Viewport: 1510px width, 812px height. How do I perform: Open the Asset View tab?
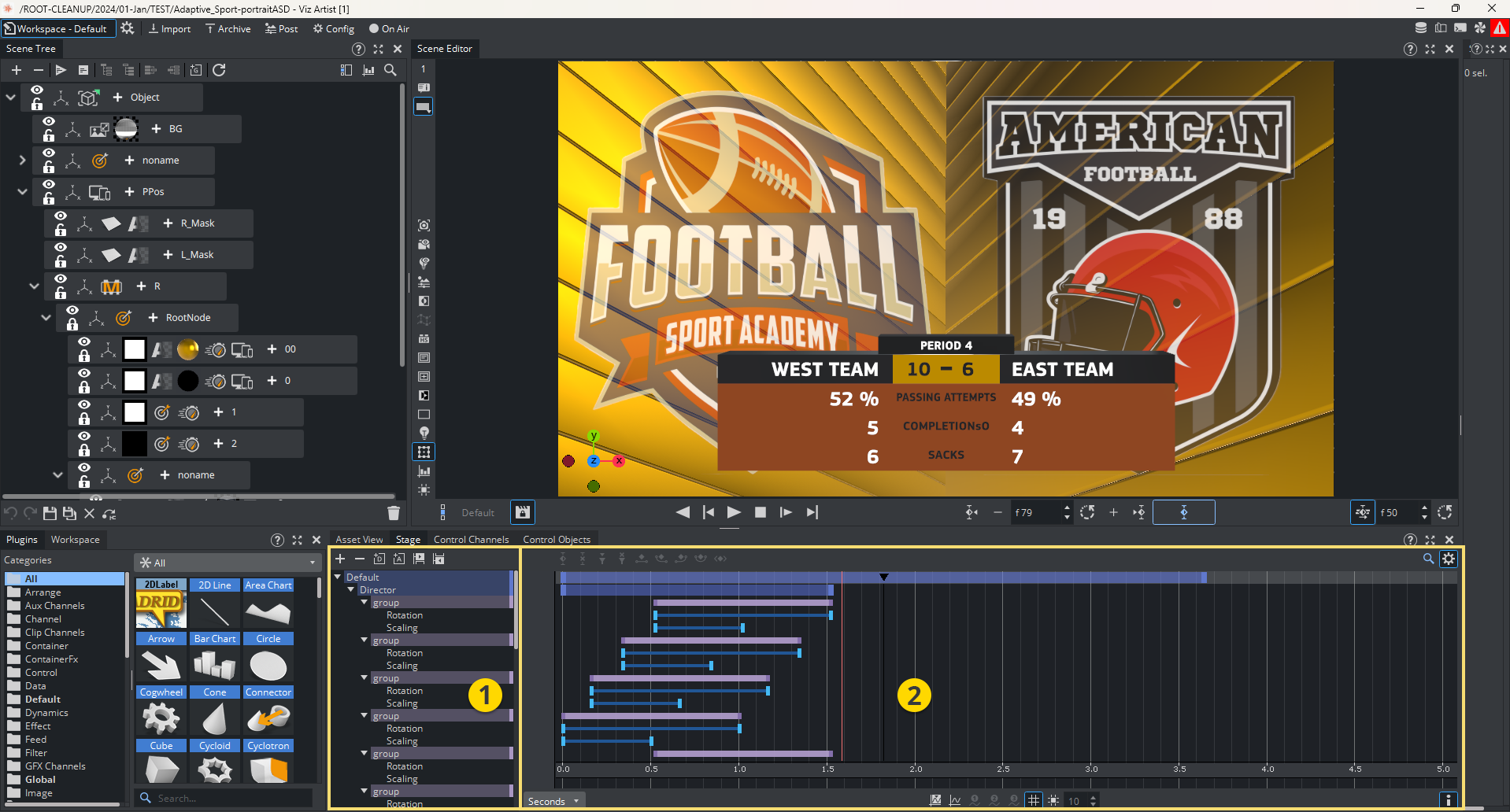tap(359, 540)
